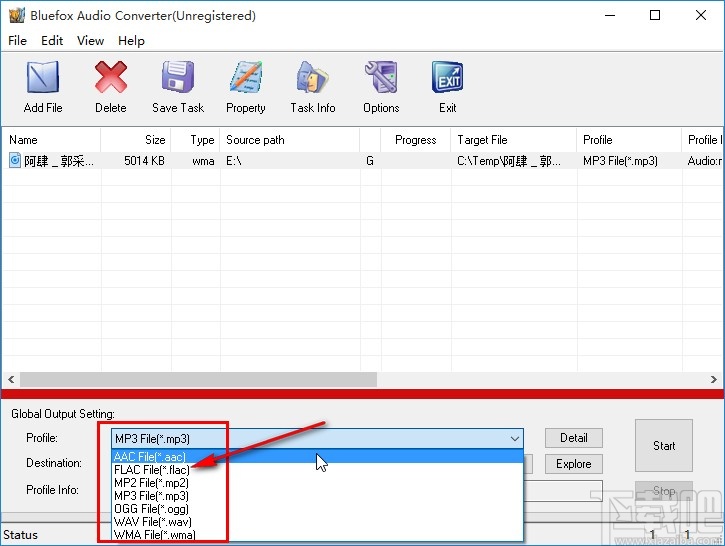Screen dimensions: 725x546
Task: Click the MP3 File(*.mp3) profile cell in the row
Action: point(620,161)
